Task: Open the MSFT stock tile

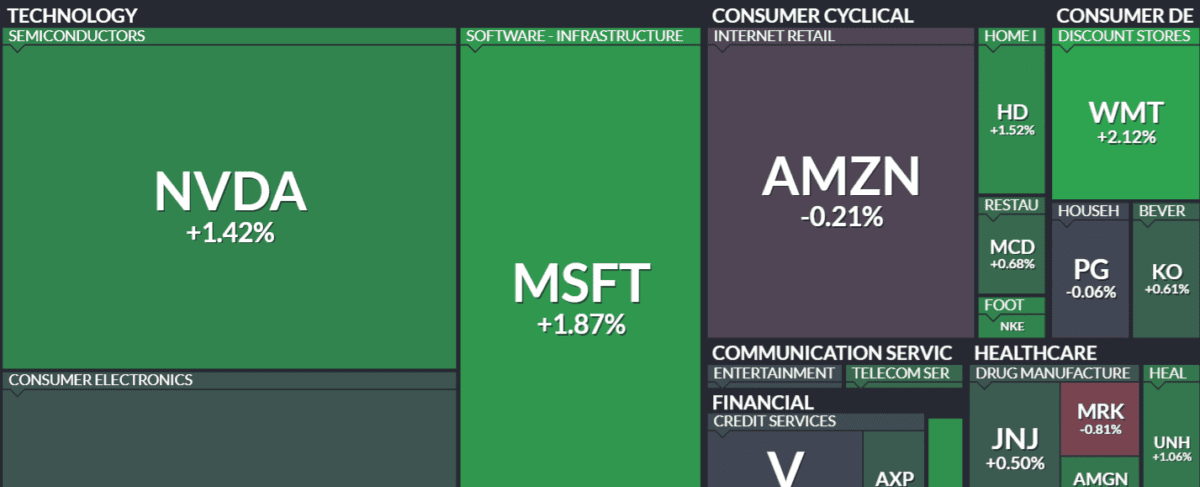Action: (581, 295)
